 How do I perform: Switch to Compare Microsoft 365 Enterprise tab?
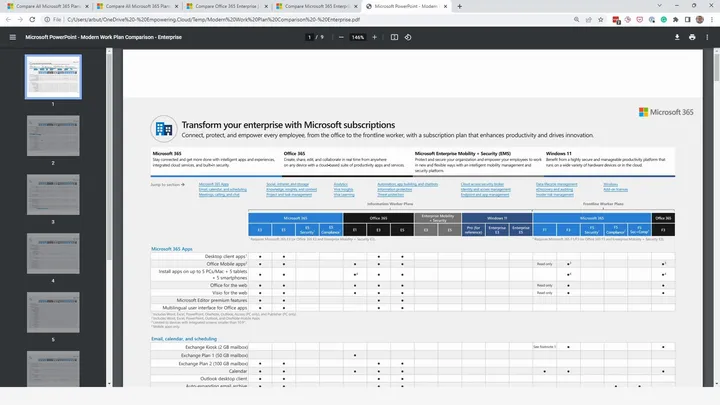[x=316, y=6]
